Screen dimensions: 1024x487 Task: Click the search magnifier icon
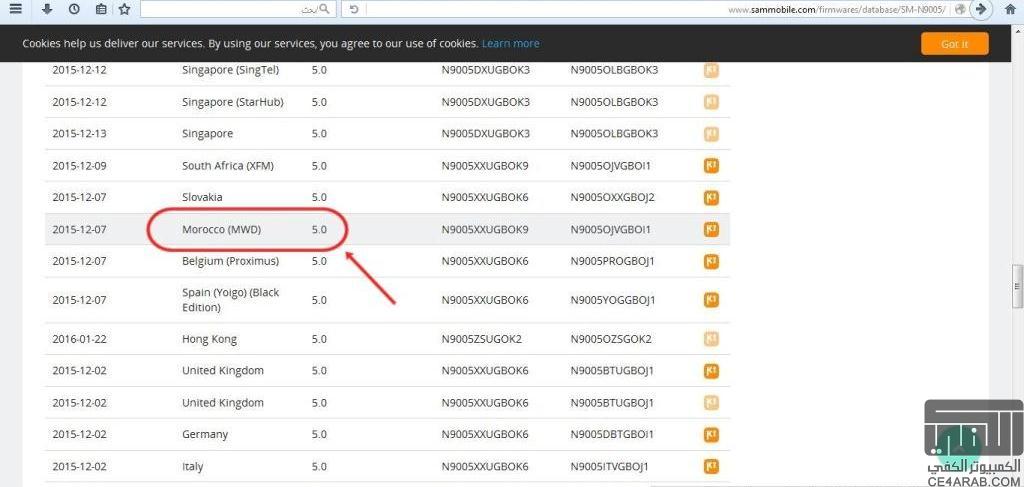(325, 9)
